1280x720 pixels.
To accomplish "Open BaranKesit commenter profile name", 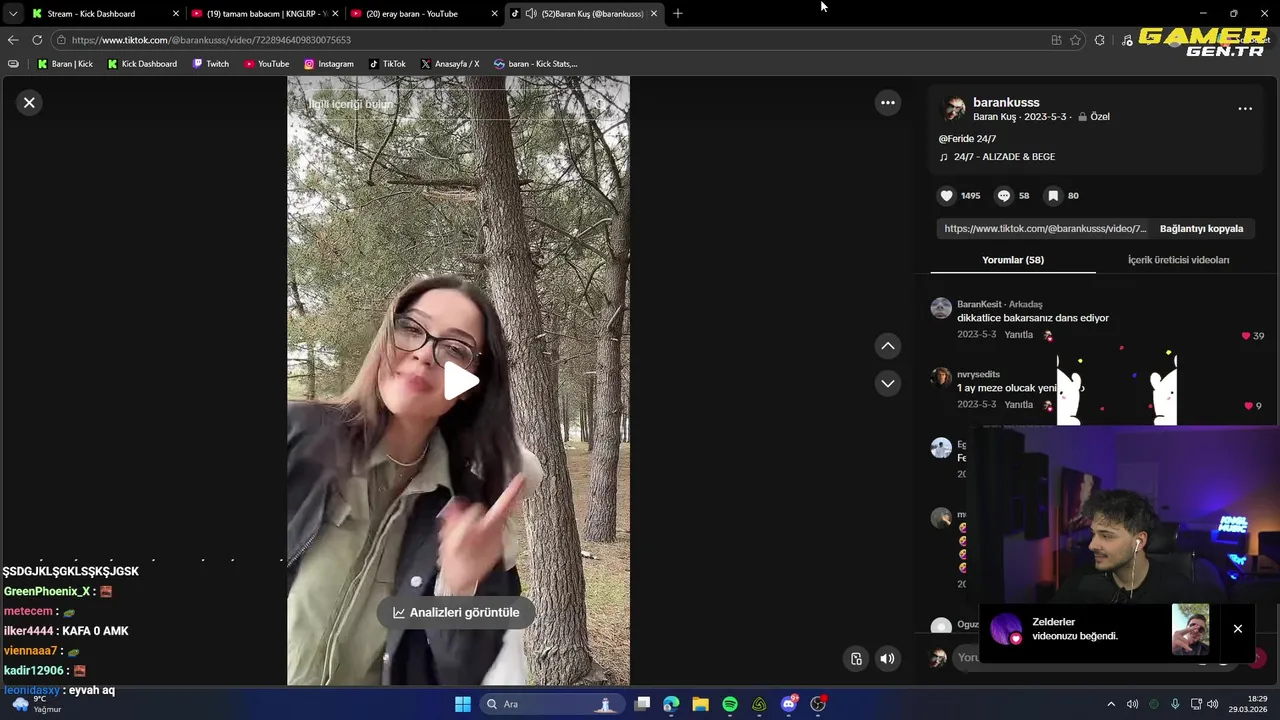I will click(x=979, y=304).
